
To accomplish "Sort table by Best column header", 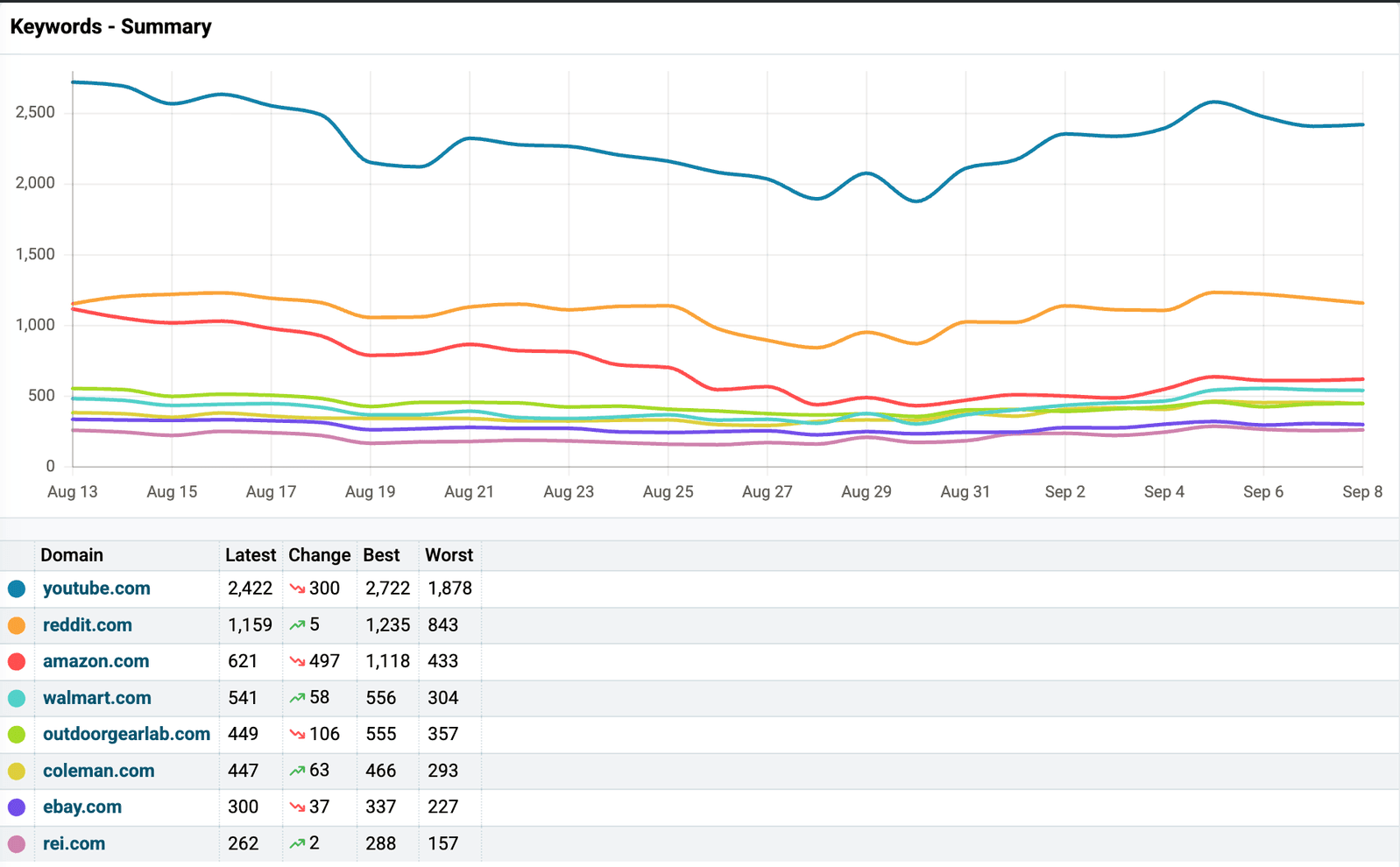I will click(x=381, y=555).
